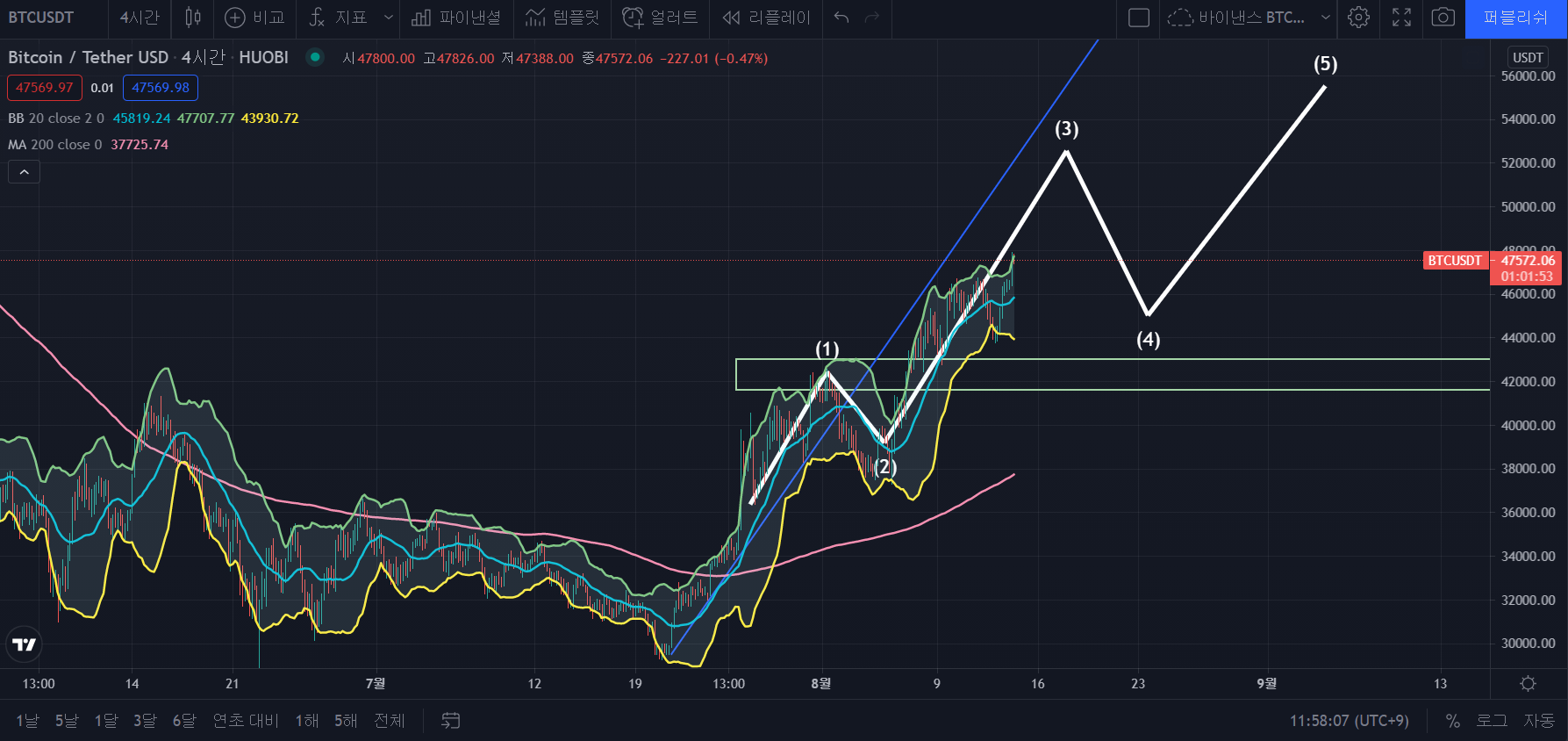Toggle the 로그 logarithmic scale
Screen dimensions: 1568x741
(x=1492, y=721)
